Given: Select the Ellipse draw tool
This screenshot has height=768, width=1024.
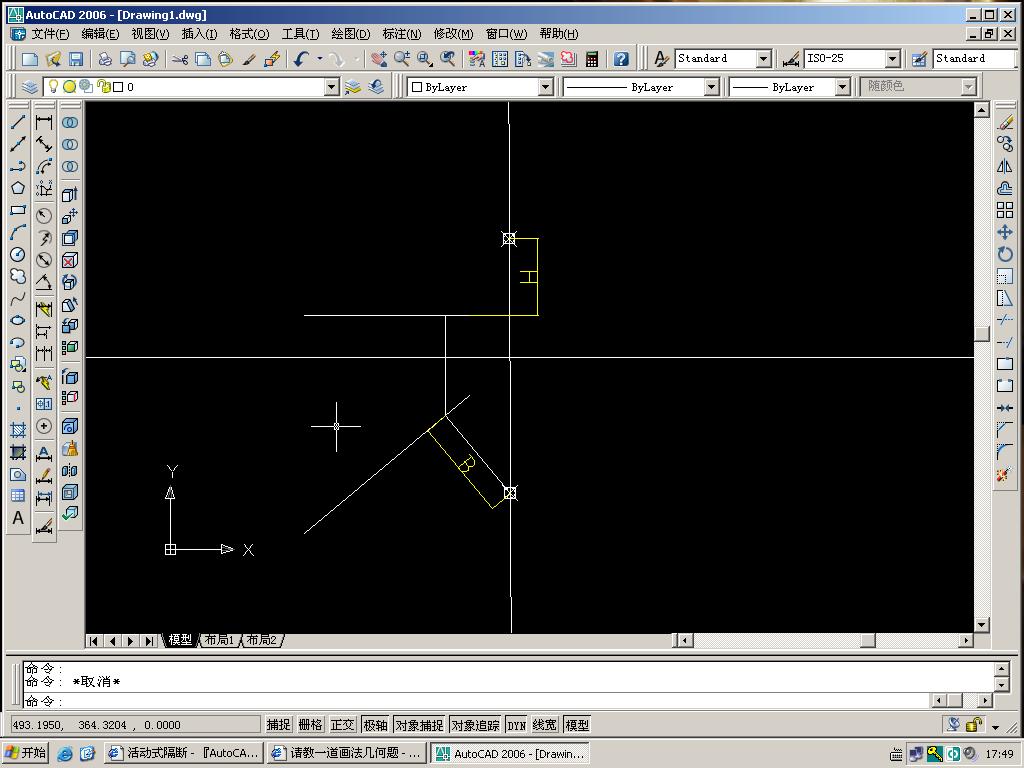Looking at the screenshot, I should (18, 321).
